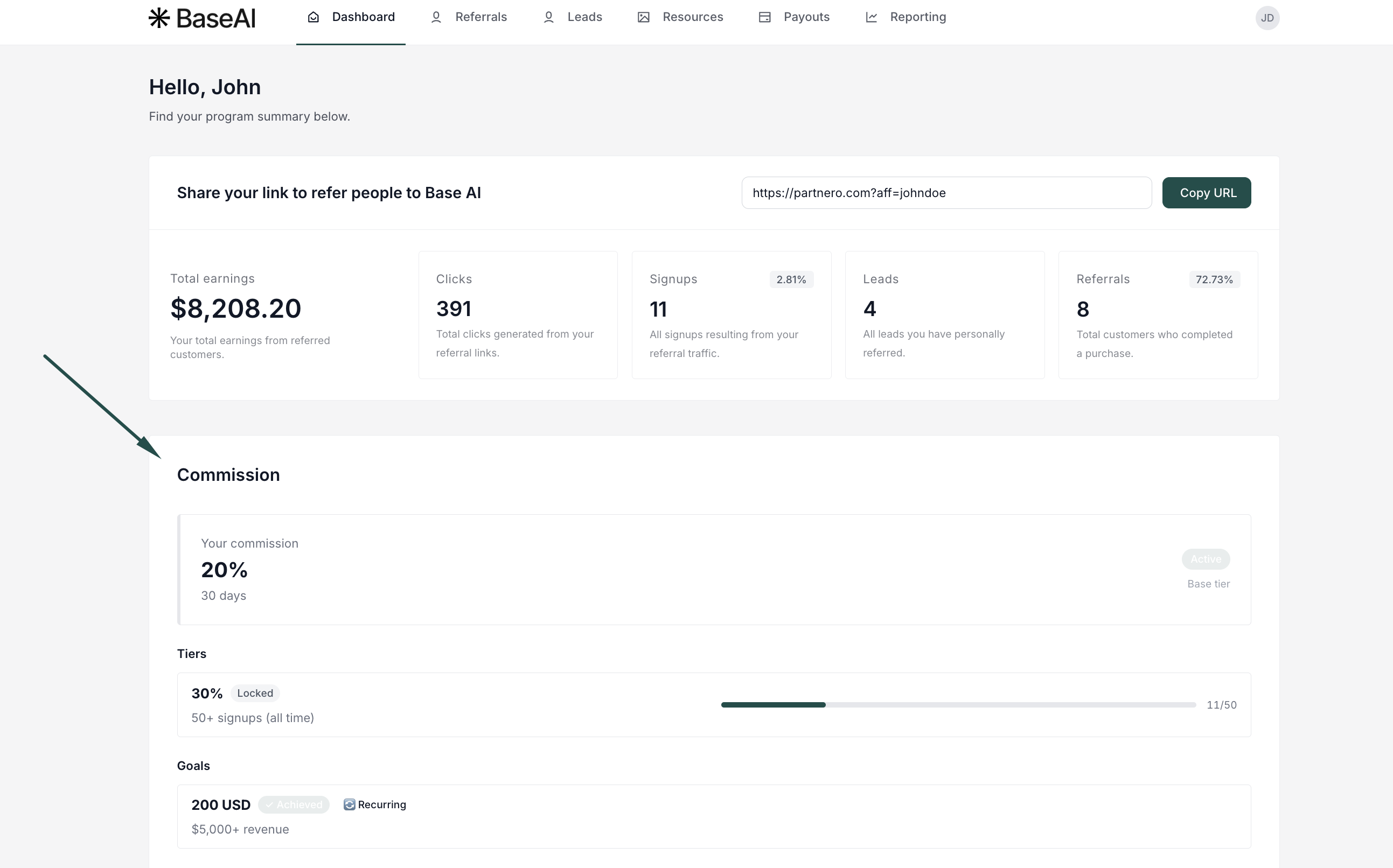Open the Reporting tab

coord(917,17)
